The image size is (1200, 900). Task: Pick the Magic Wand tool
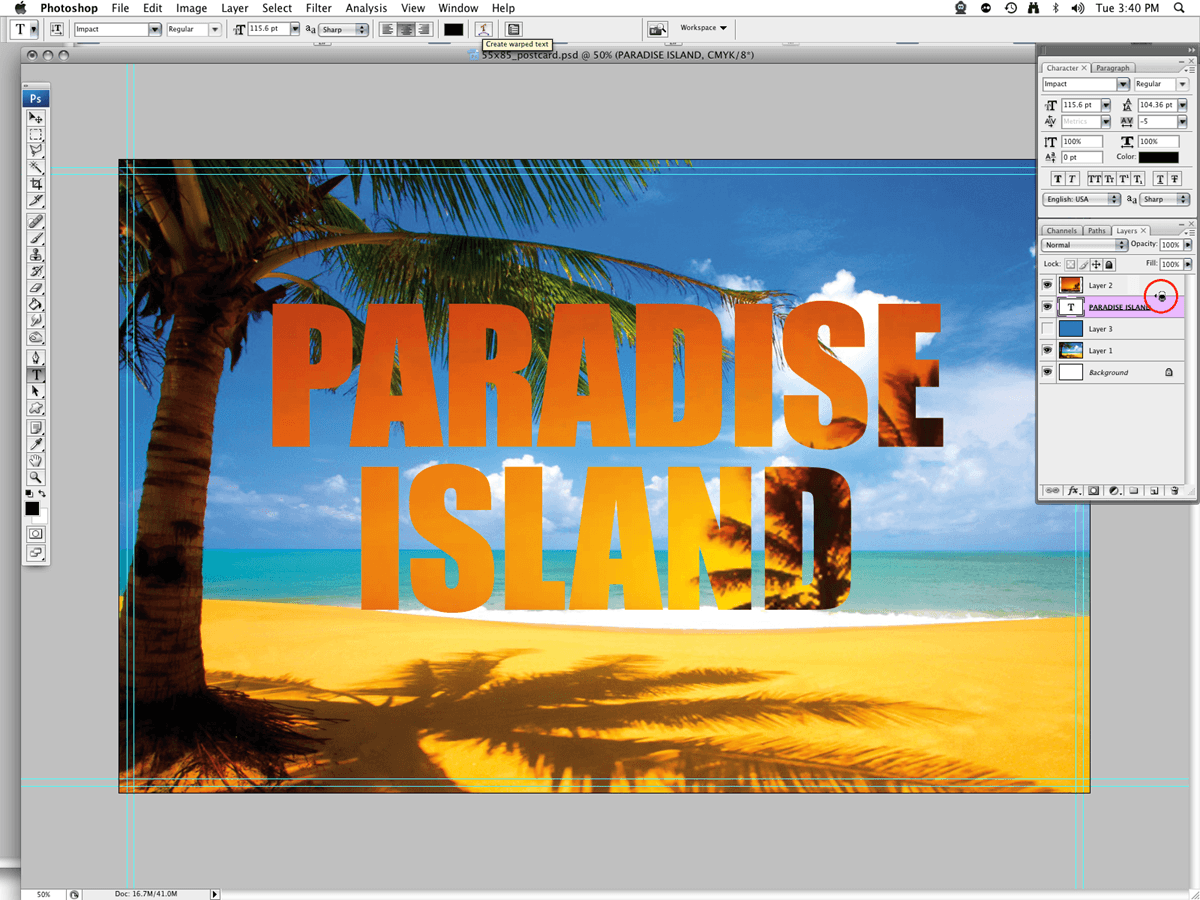click(x=36, y=167)
